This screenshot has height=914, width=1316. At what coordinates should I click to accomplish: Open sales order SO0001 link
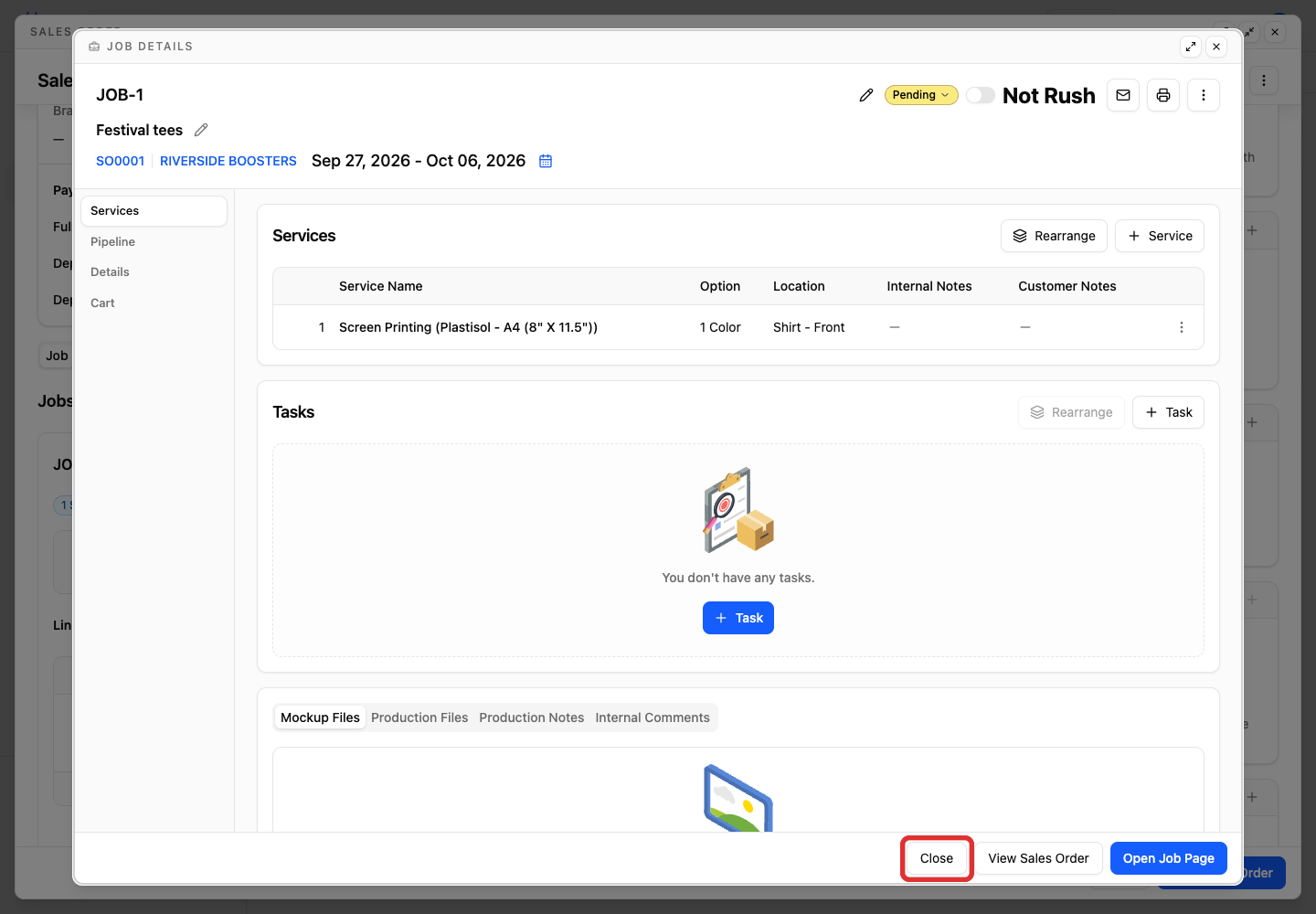point(121,161)
